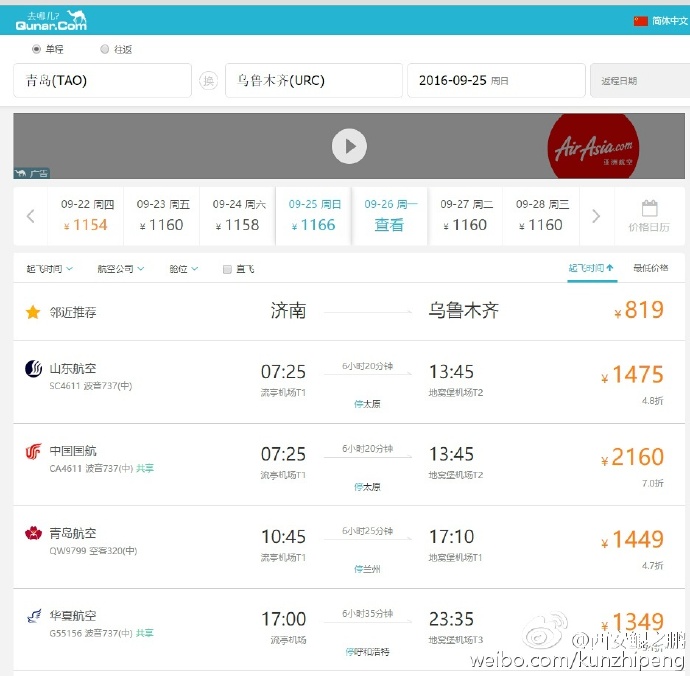Select the round-trip 往返 radio button

click(x=104, y=49)
